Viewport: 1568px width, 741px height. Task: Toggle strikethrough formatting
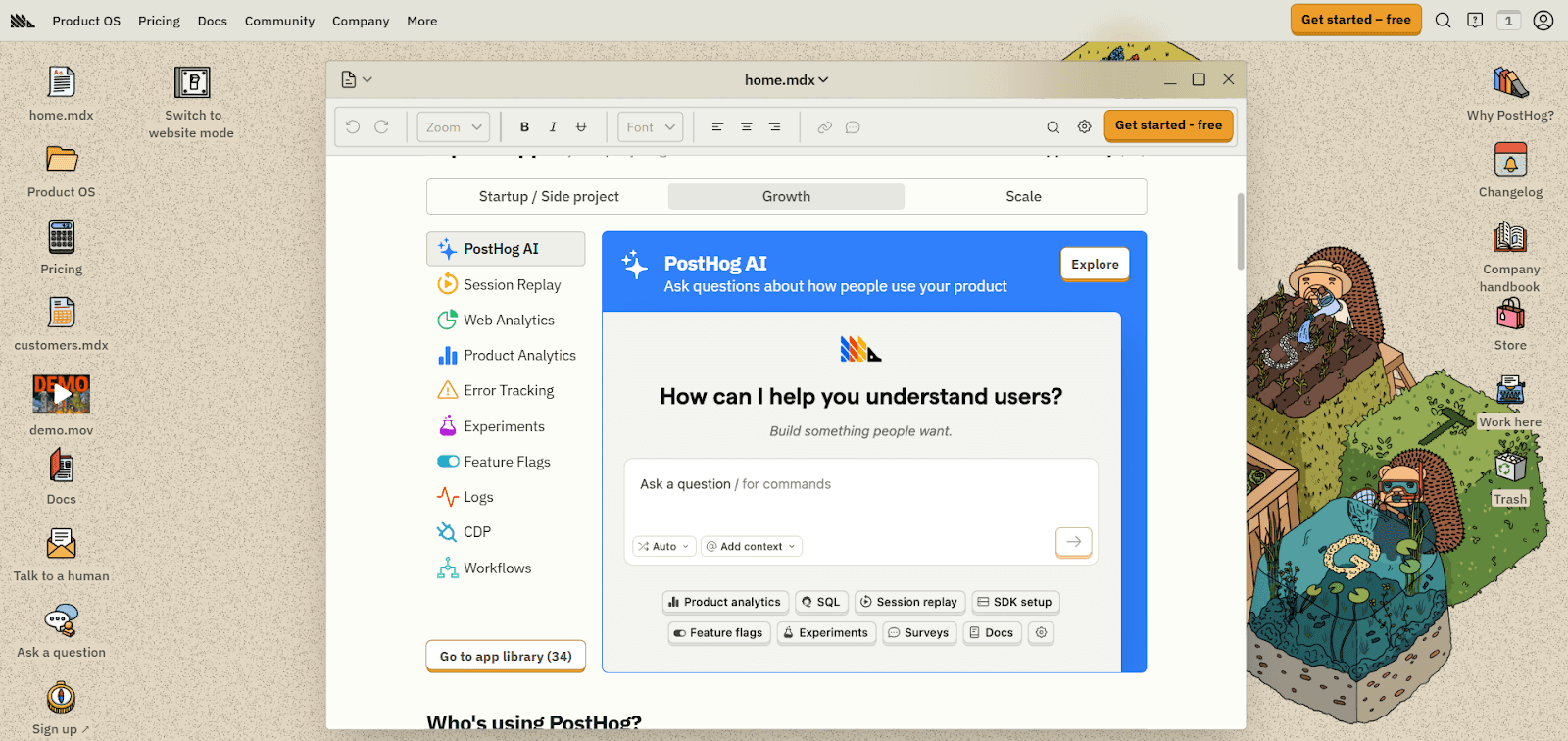[581, 126]
